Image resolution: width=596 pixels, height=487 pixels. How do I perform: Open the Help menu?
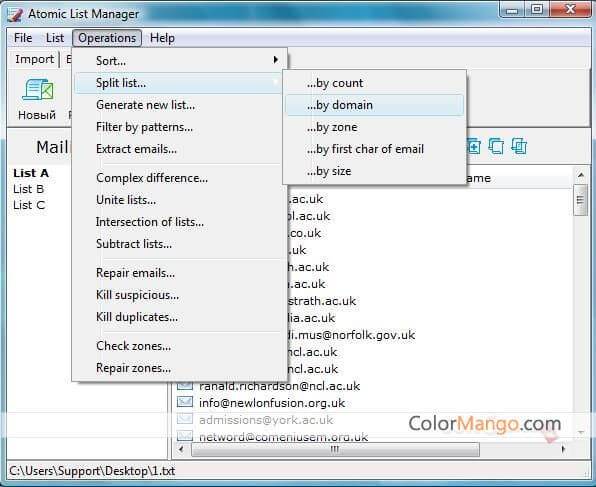click(162, 38)
